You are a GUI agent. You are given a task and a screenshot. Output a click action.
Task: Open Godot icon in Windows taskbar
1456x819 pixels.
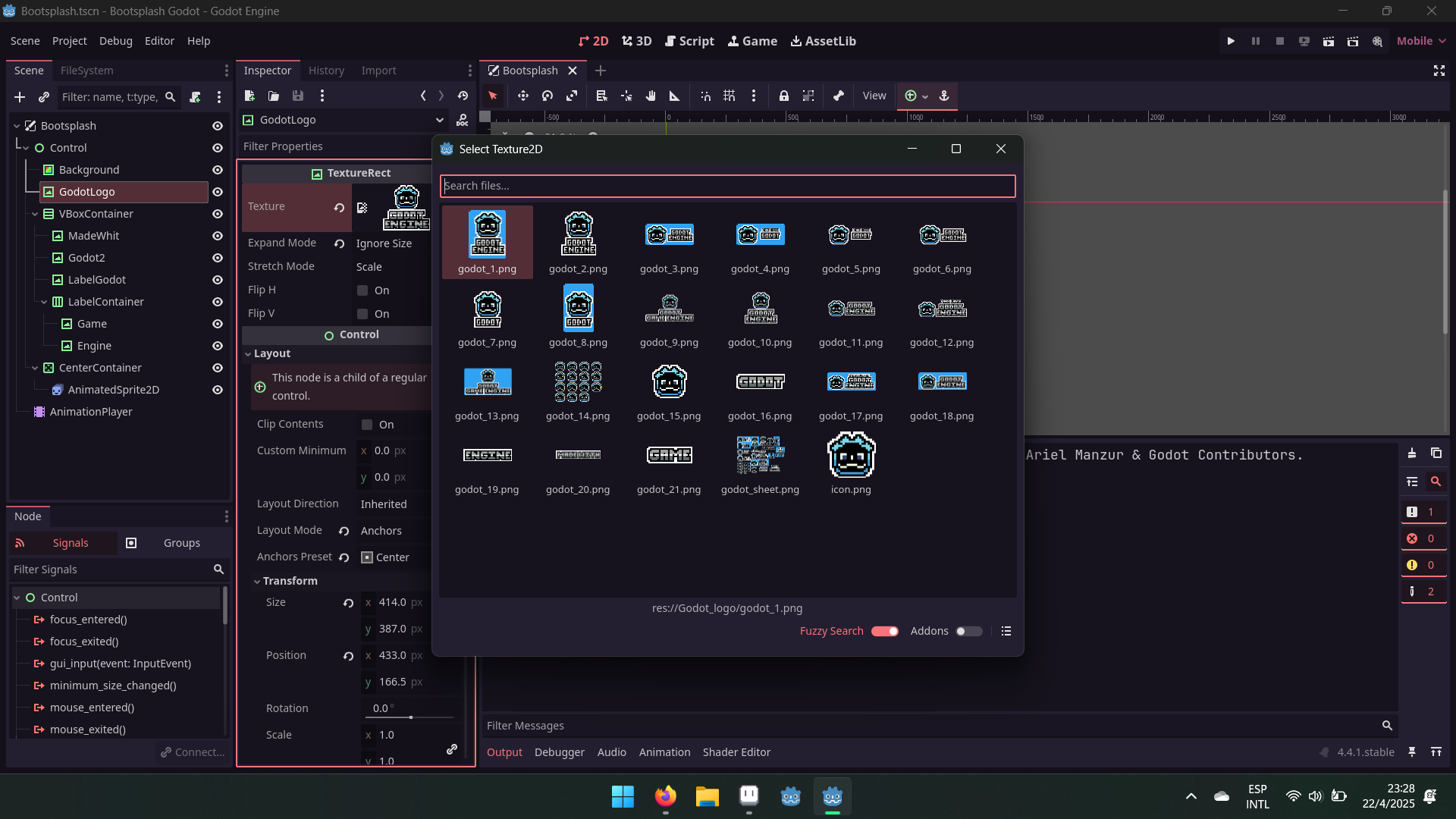(x=833, y=796)
